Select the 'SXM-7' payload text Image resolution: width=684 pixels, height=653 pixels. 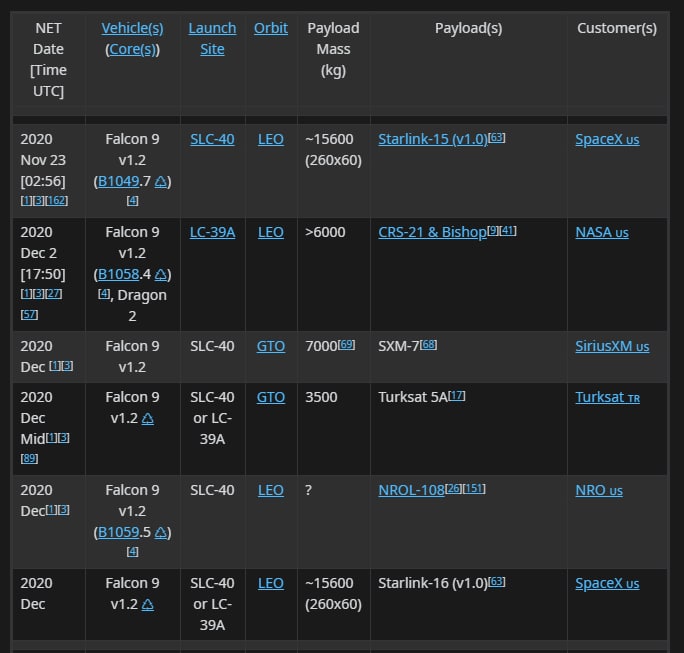point(399,346)
